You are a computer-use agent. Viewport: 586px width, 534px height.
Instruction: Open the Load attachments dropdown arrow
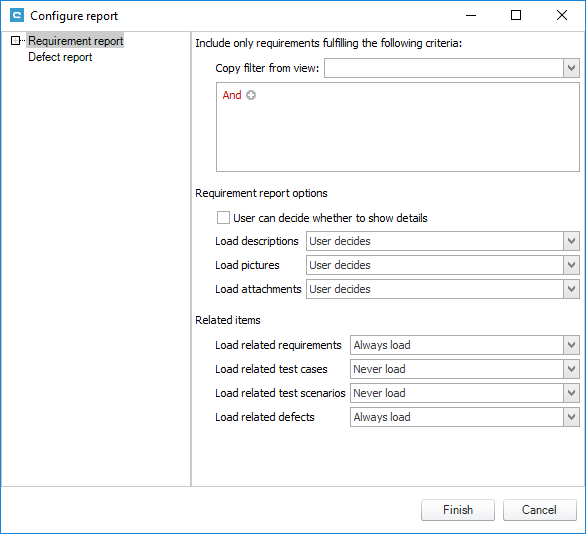(x=571, y=289)
